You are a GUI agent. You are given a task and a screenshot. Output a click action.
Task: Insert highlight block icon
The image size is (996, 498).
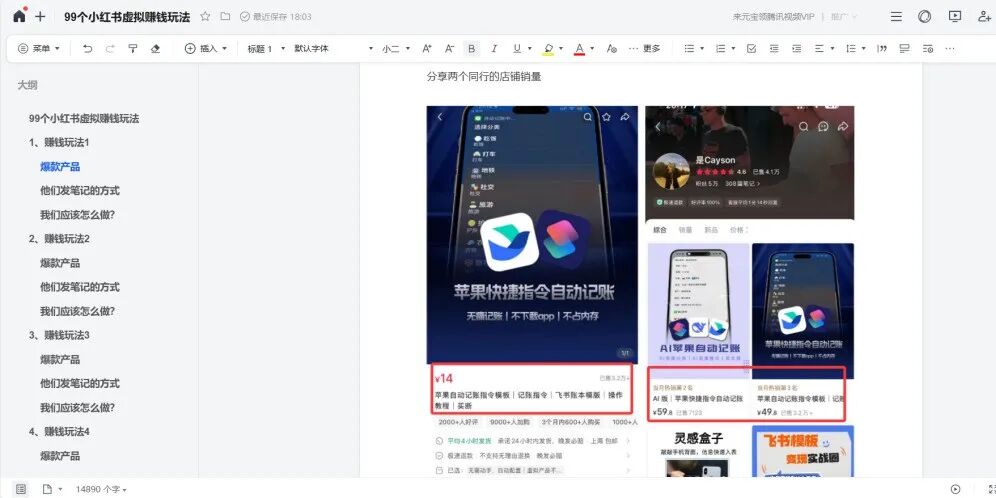tap(905, 48)
